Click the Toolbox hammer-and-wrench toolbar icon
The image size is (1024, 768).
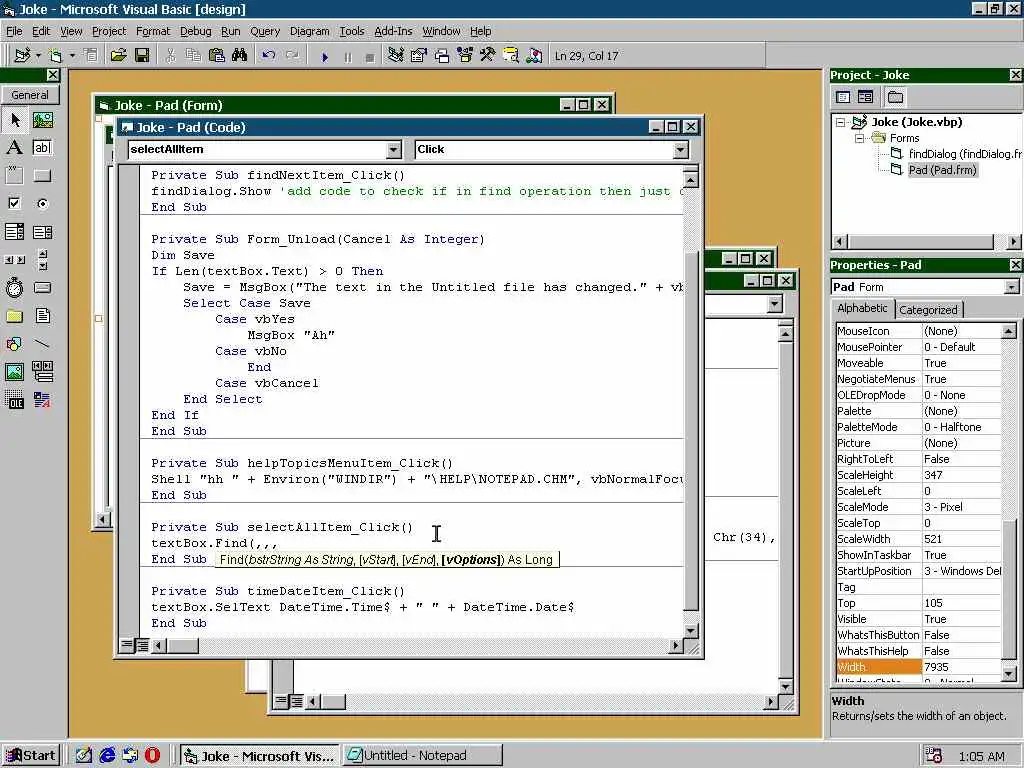click(x=487, y=56)
